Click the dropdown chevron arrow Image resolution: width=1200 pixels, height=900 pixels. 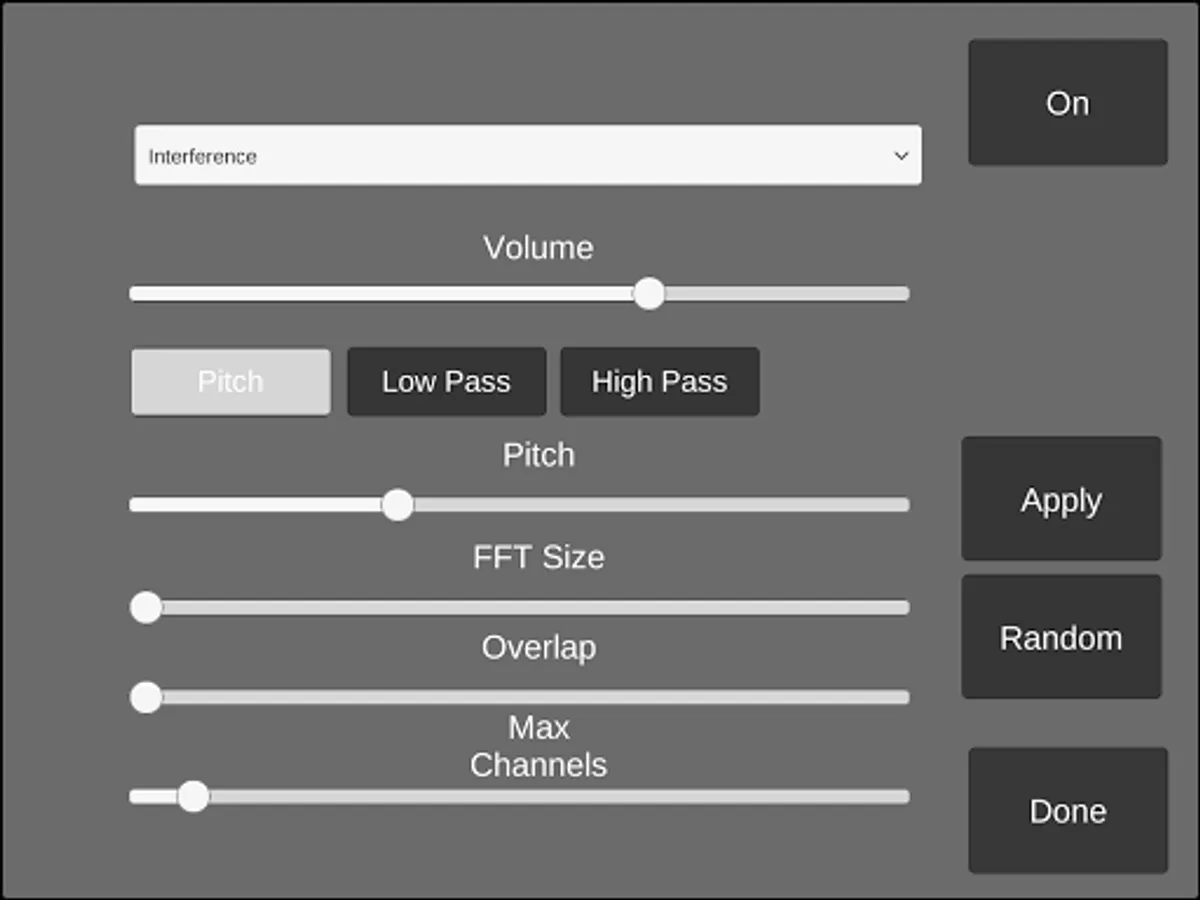pos(901,156)
